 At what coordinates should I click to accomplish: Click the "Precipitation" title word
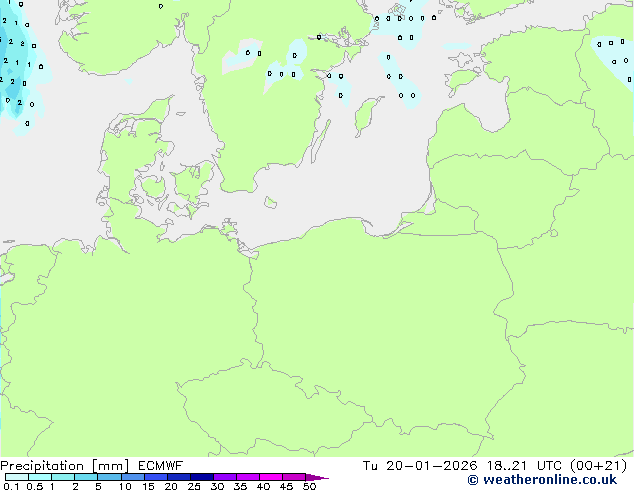click(x=42, y=466)
